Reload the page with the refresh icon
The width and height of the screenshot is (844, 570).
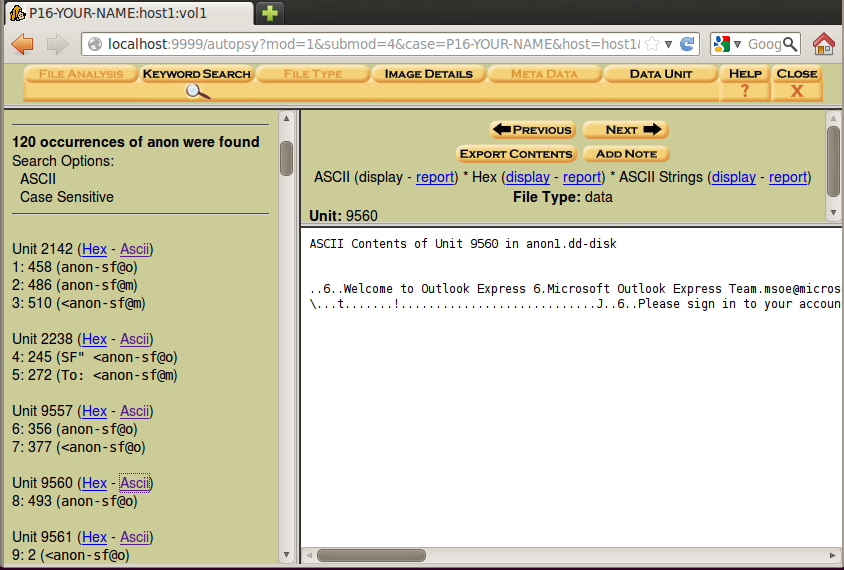coord(687,44)
